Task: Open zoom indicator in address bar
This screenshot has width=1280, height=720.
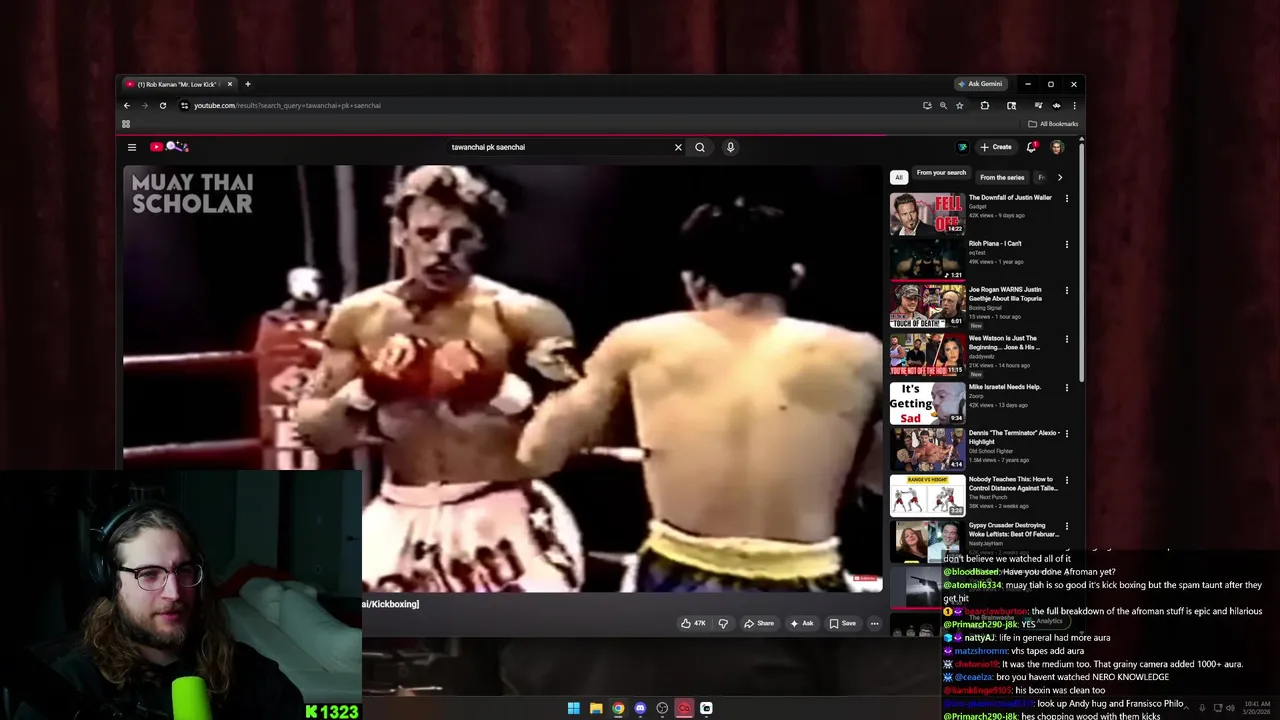Action: tap(943, 105)
